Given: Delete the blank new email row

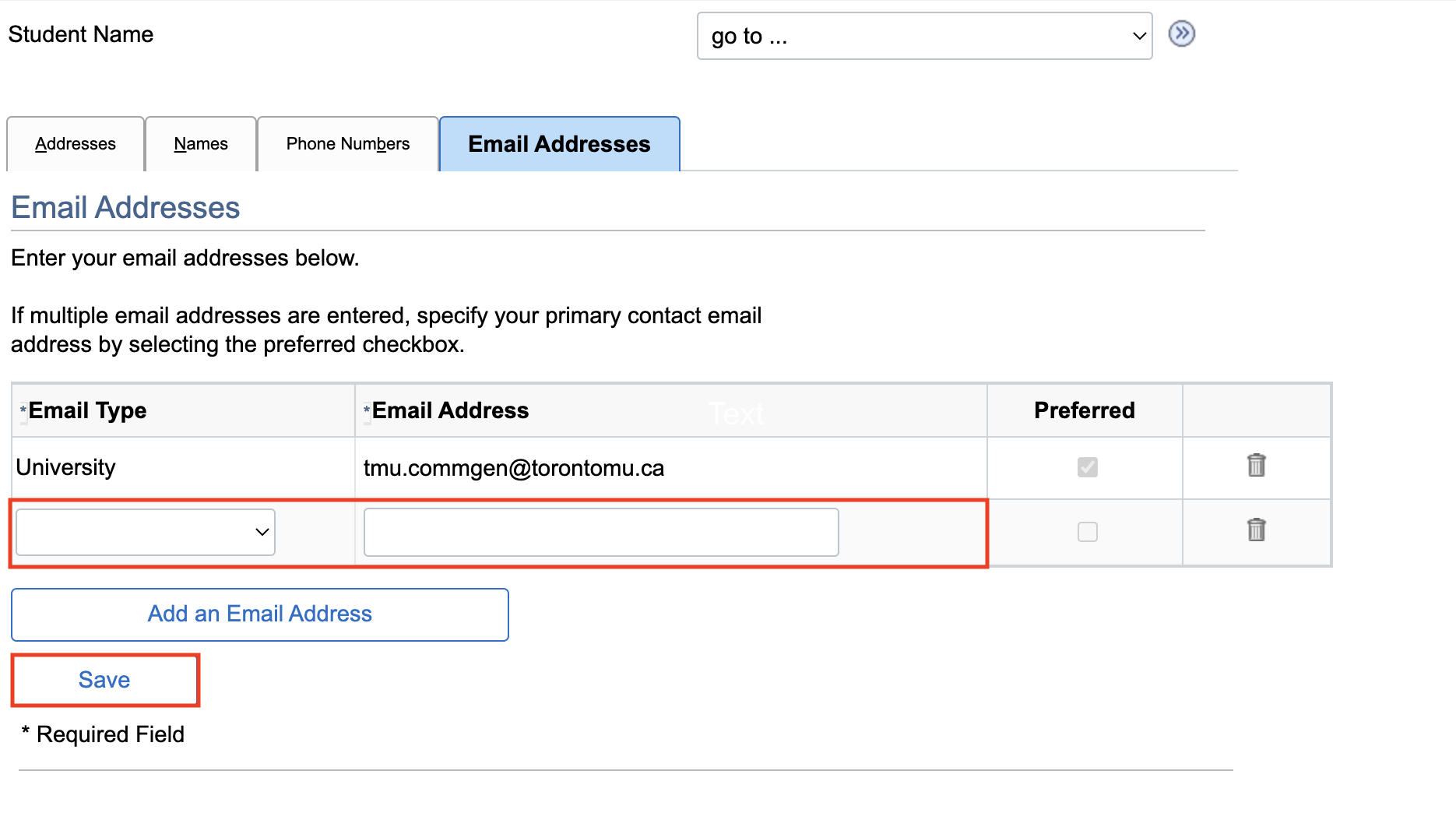Looking at the screenshot, I should [x=1256, y=530].
